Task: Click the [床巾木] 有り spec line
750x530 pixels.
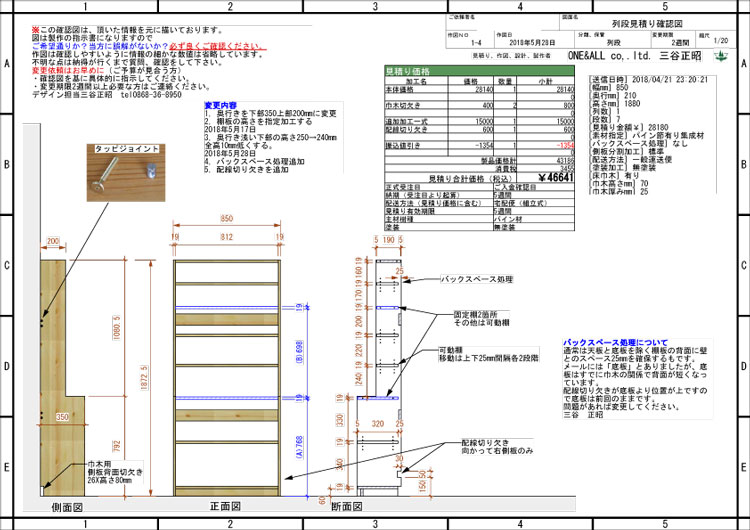Action: [615, 176]
